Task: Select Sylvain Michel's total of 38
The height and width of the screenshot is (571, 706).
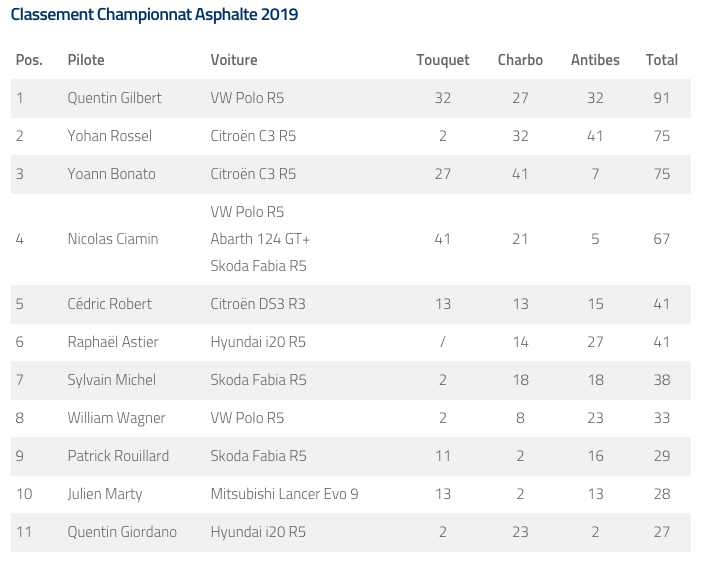Action: 661,380
